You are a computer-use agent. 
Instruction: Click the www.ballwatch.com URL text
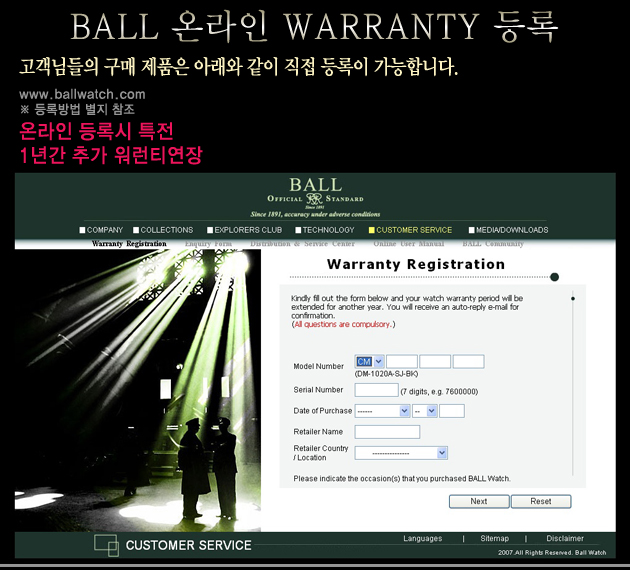[82, 94]
